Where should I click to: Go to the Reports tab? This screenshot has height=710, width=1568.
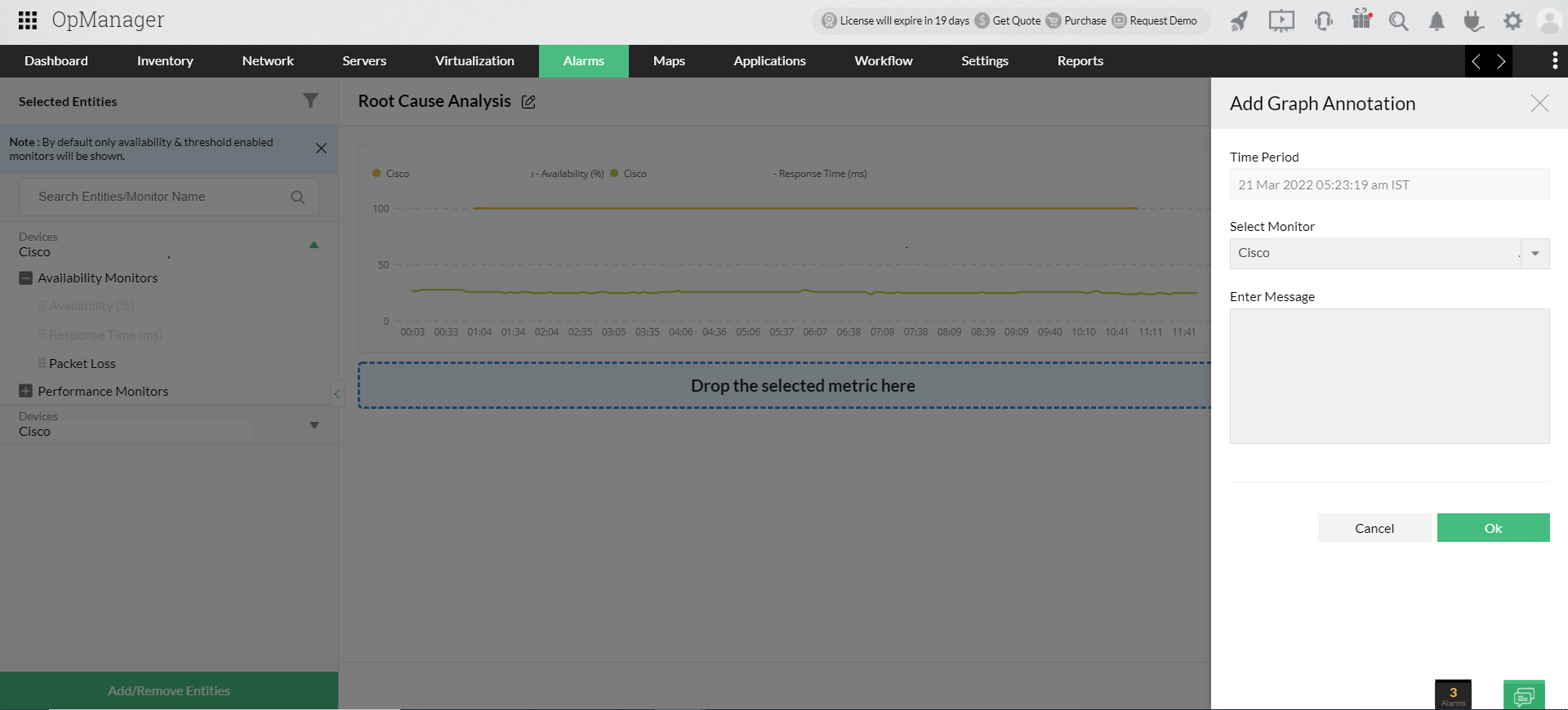[1080, 61]
